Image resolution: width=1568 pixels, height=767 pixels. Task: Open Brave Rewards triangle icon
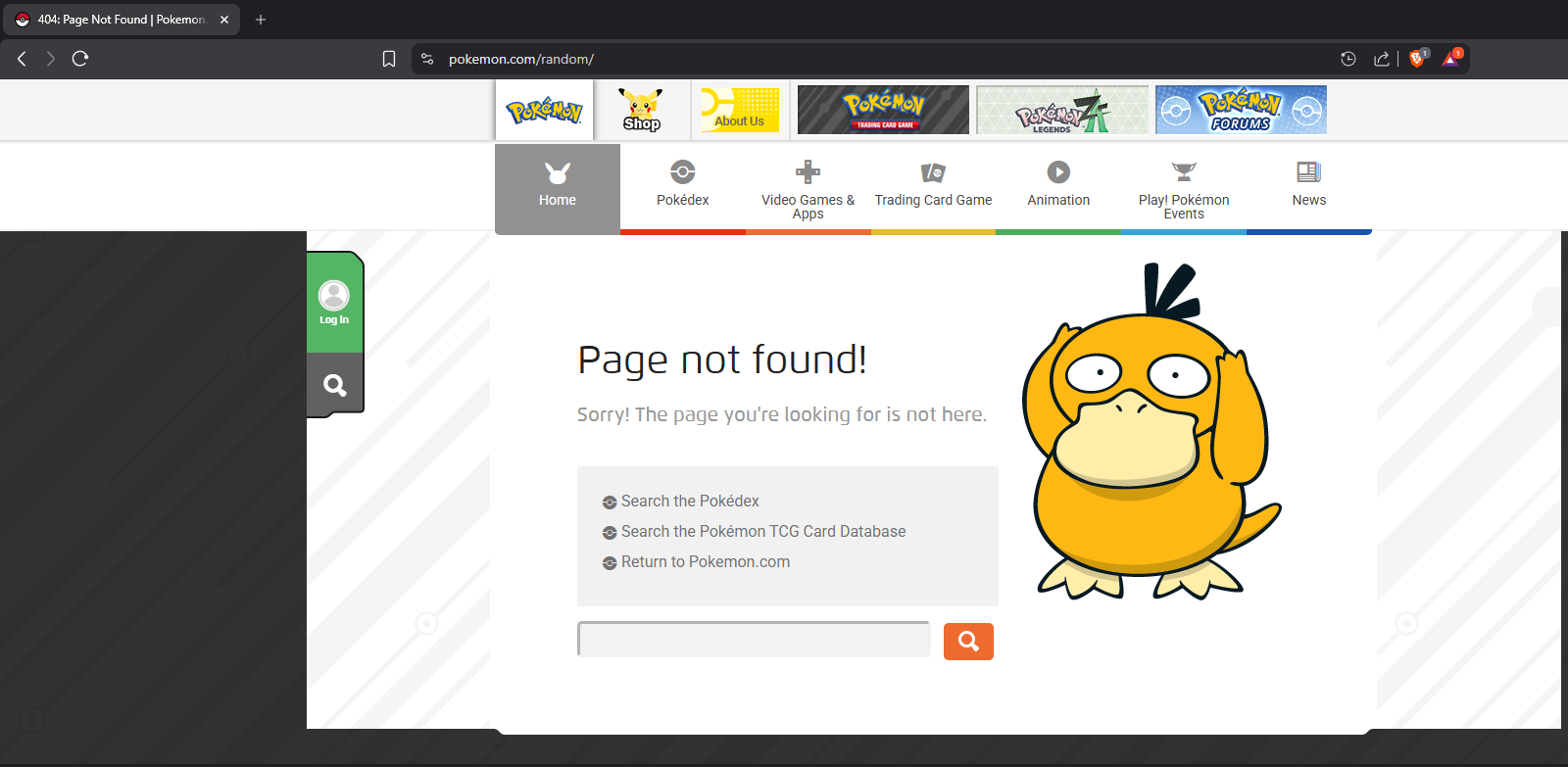1451,59
